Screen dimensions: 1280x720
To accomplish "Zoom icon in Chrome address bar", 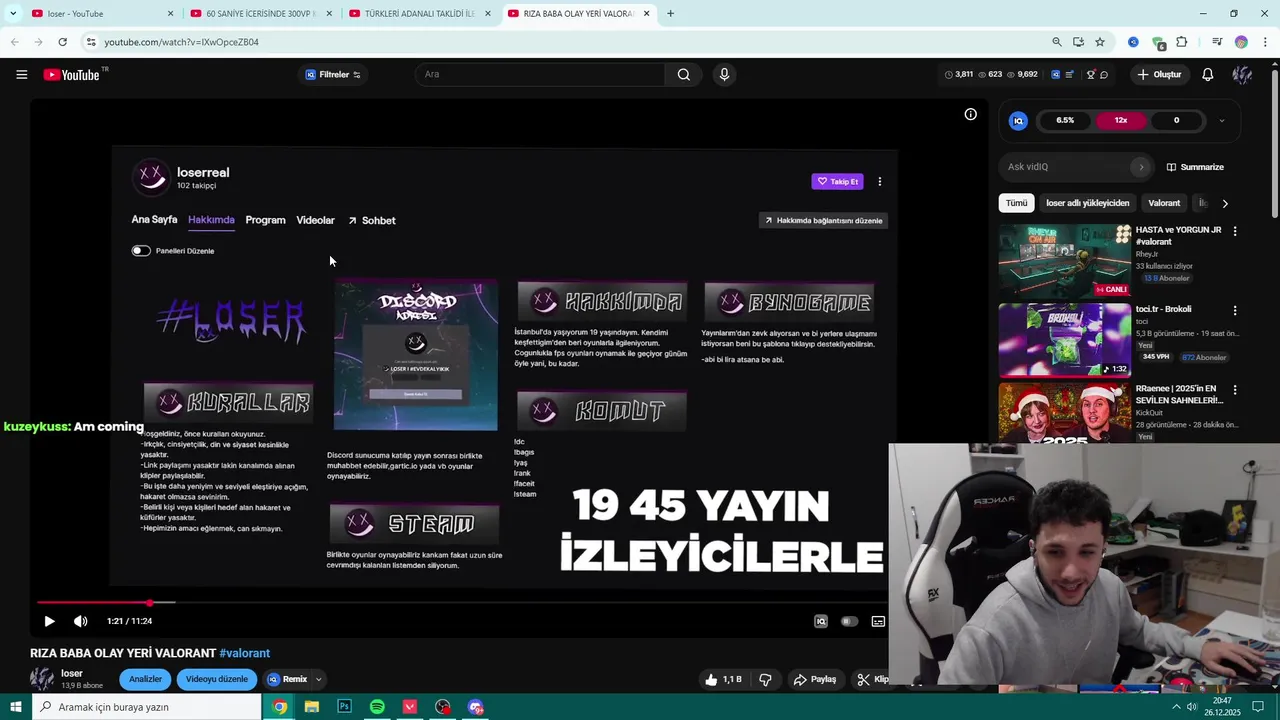I will pos(1056,42).
